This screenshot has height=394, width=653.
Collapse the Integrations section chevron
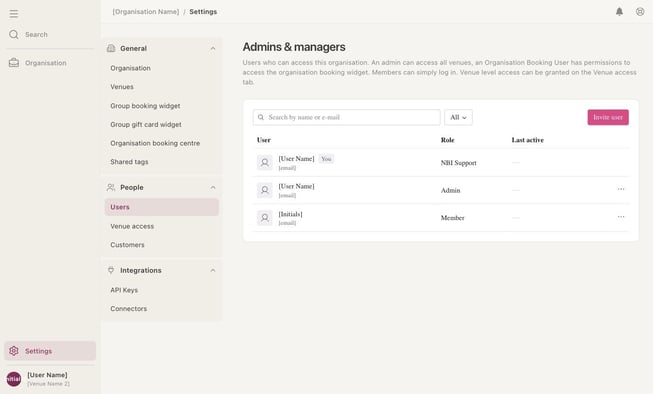click(213, 270)
